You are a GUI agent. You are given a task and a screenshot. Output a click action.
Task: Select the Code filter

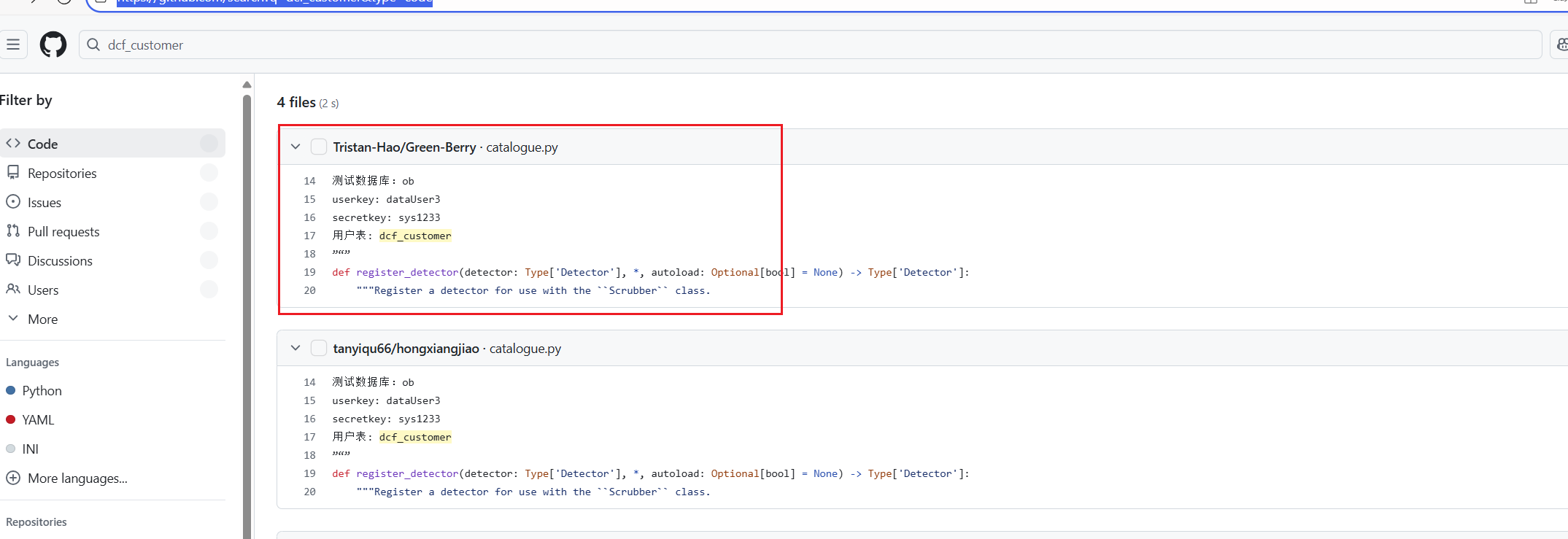point(42,144)
